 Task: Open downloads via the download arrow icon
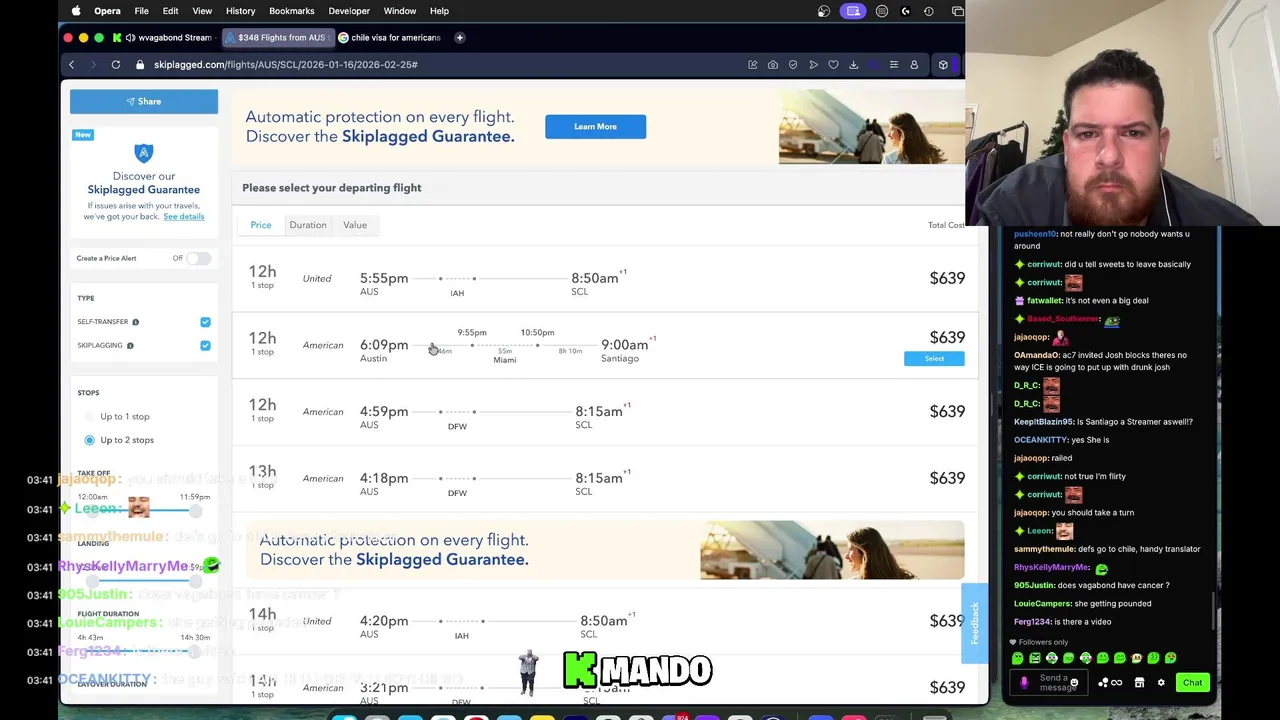(853, 65)
